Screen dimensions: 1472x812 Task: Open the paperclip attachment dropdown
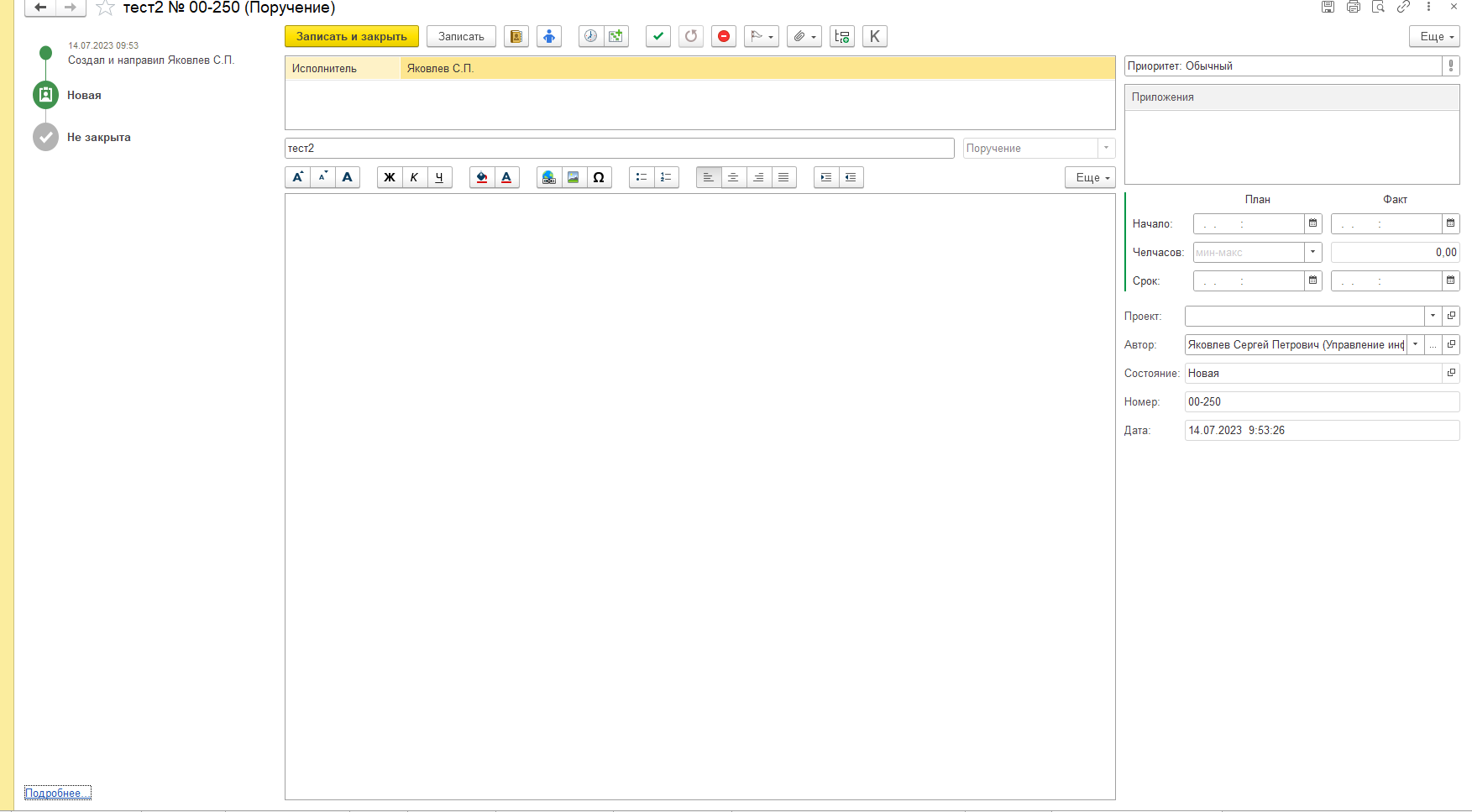pyautogui.click(x=804, y=36)
